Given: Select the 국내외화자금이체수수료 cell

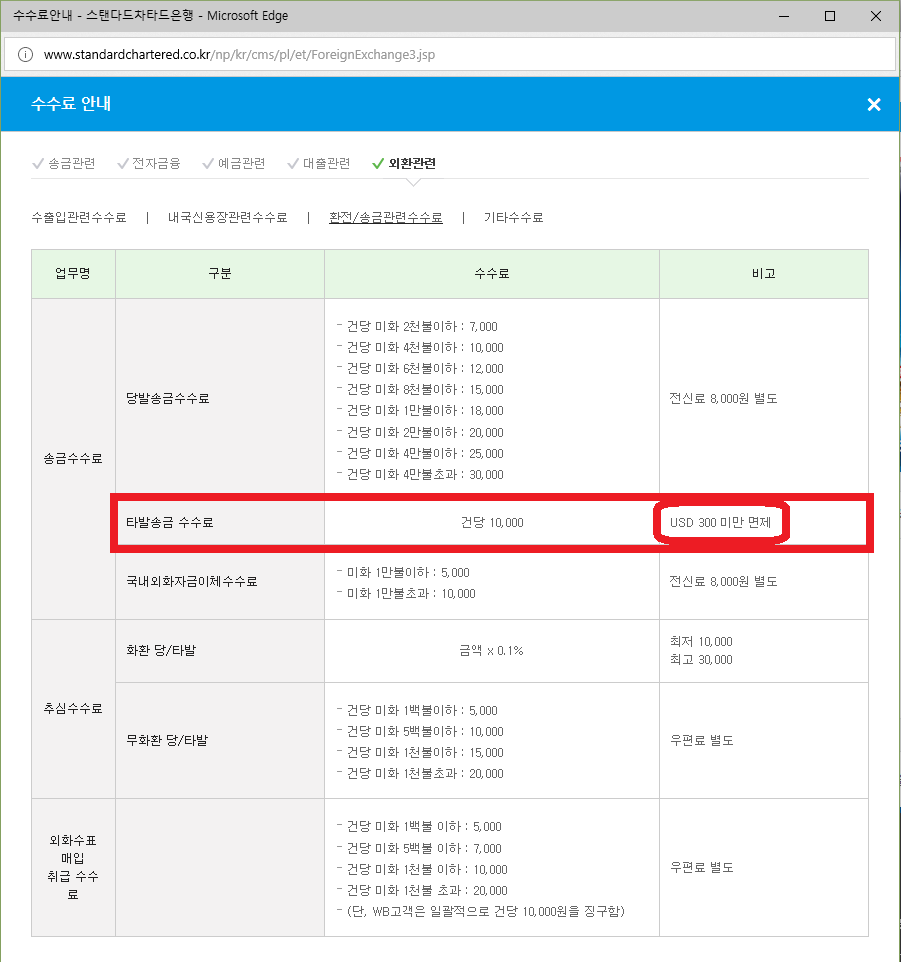Looking at the screenshot, I should pyautogui.click(x=220, y=582).
